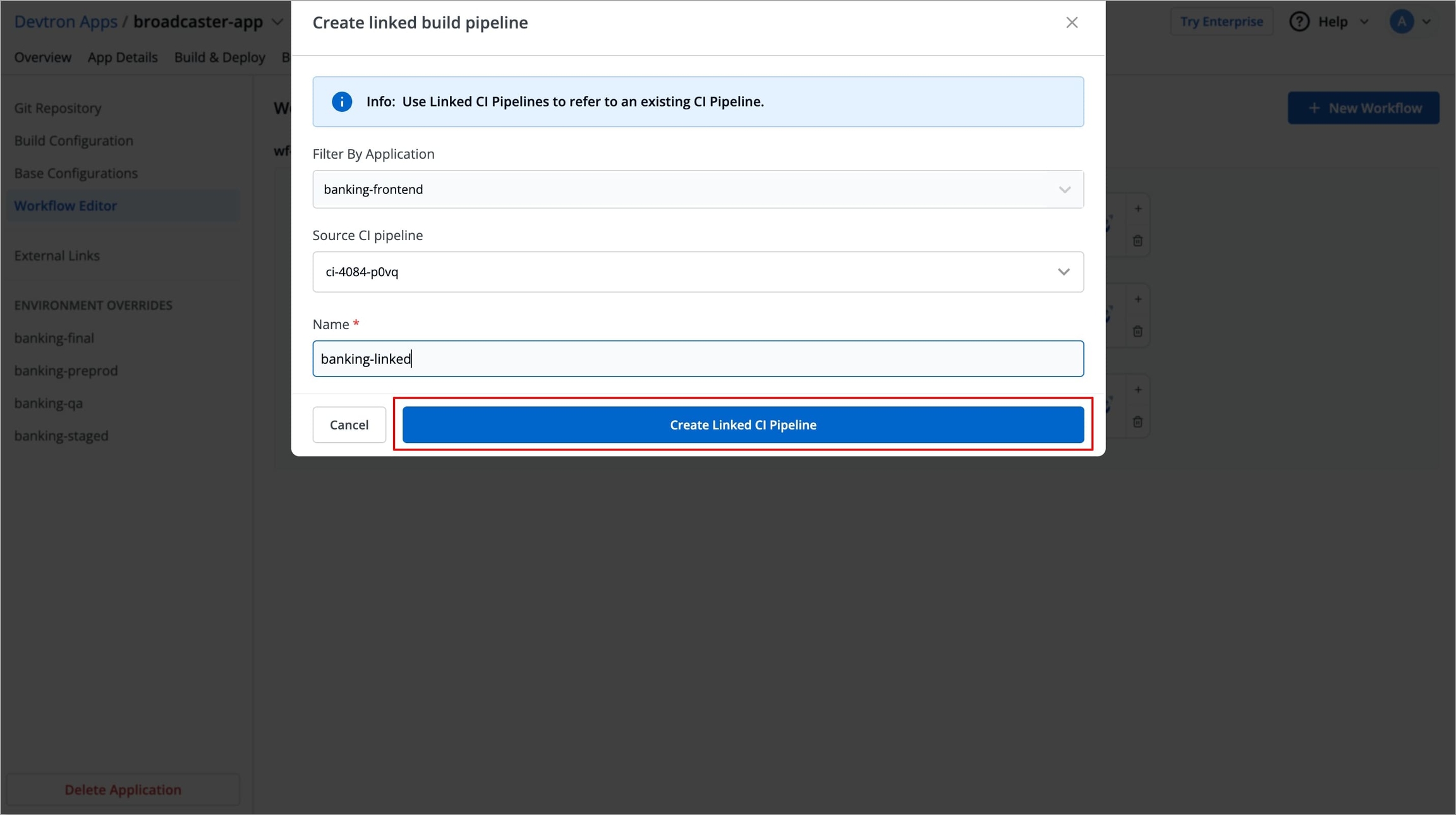
Task: Click the third workflow's plus icon
Action: click(x=1137, y=390)
